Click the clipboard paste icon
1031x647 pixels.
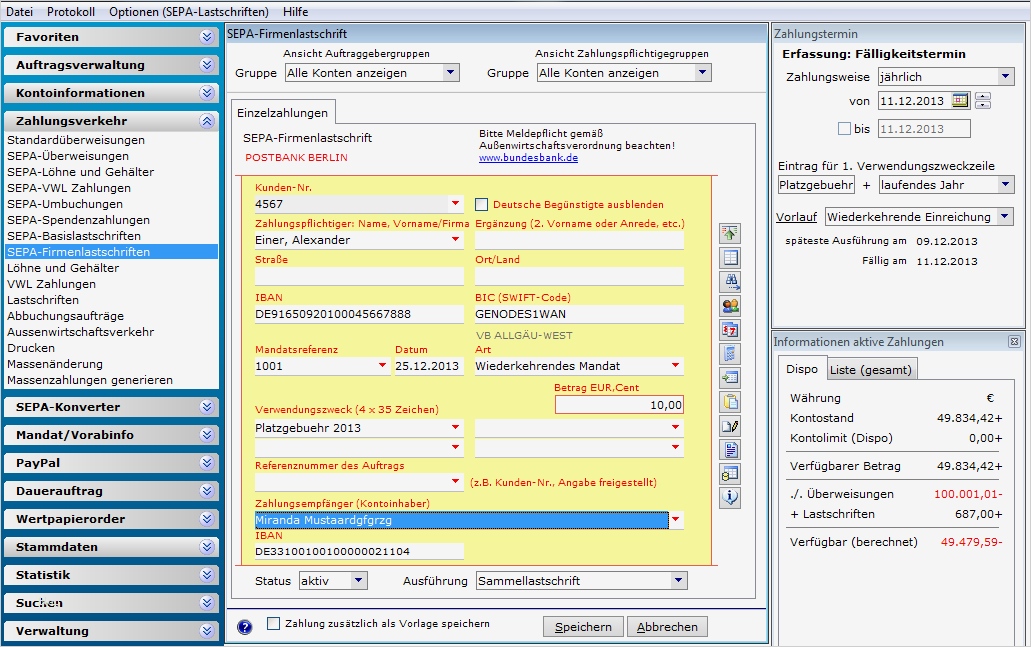pos(730,402)
